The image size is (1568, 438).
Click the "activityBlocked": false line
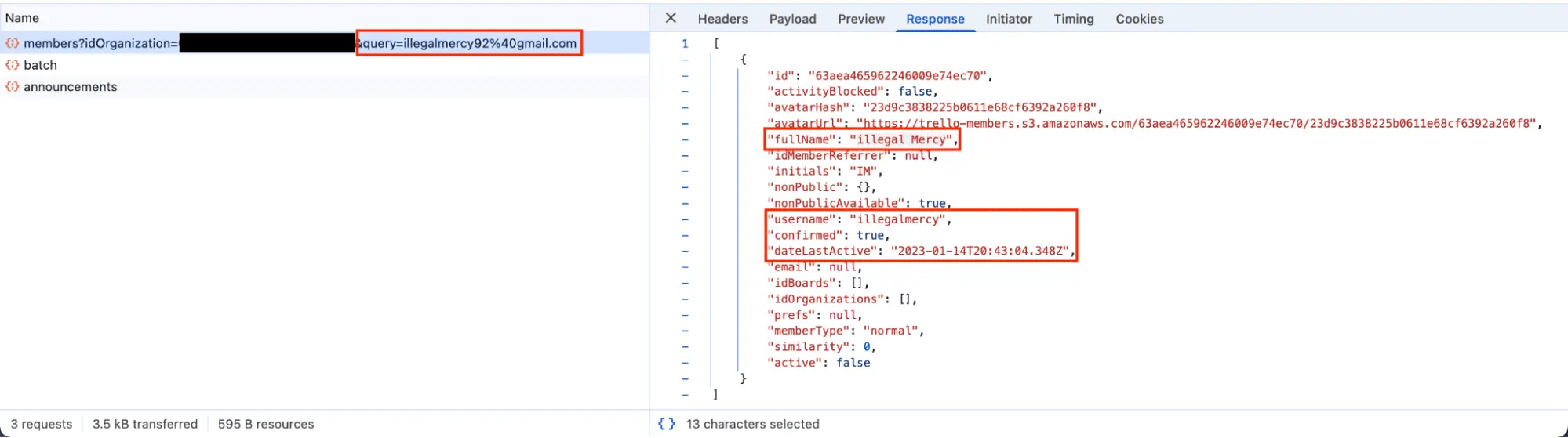pyautogui.click(x=852, y=92)
